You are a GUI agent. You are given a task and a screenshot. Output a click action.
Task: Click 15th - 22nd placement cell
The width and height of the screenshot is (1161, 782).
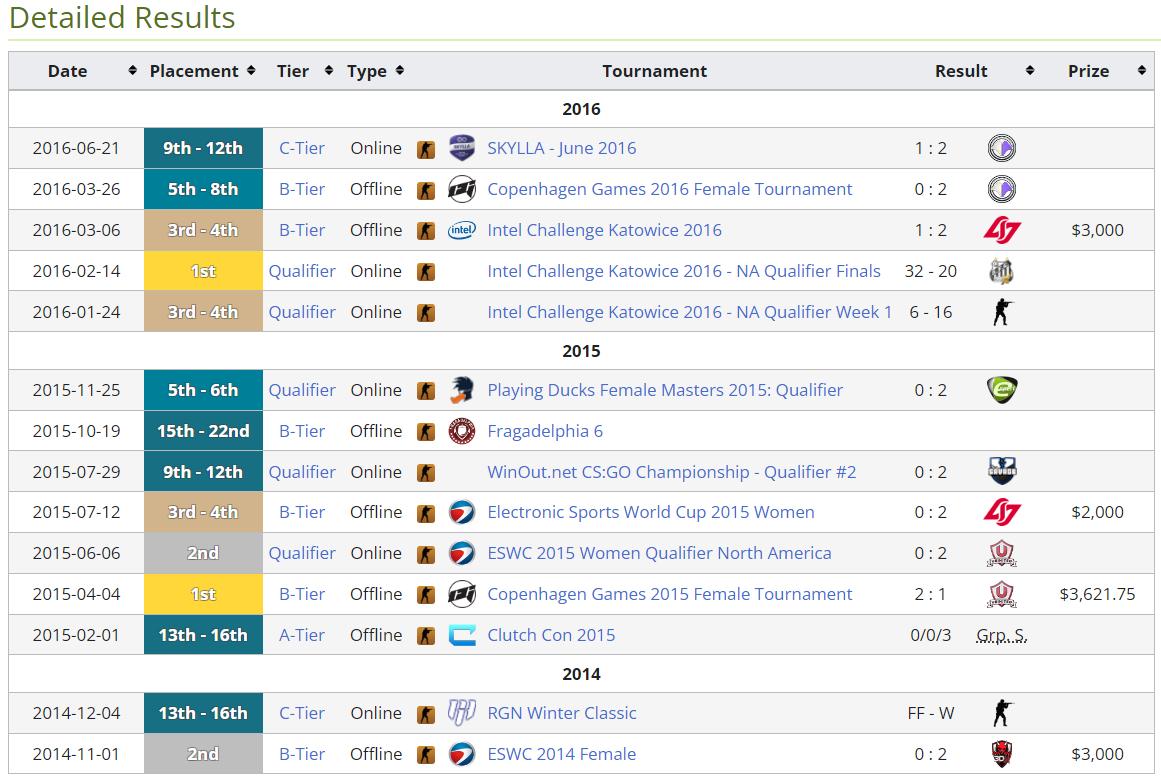tap(204, 431)
